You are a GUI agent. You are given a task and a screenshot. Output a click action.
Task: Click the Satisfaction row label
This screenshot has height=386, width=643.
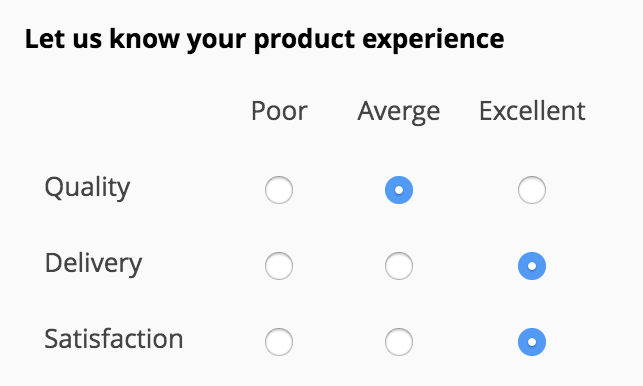coord(114,339)
